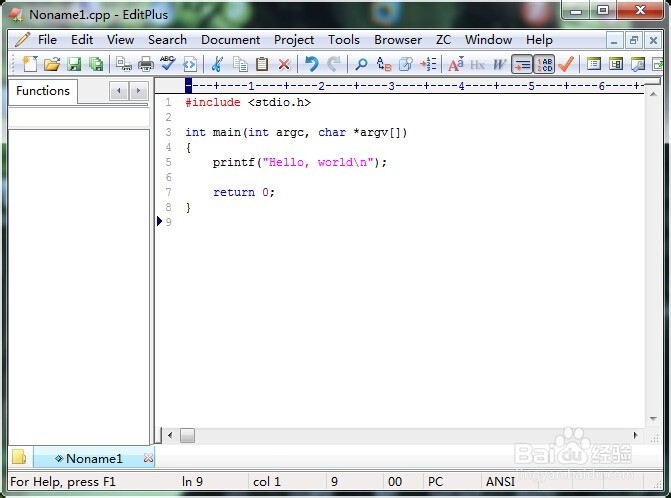
Task: Click the Save All toolbar icon
Action: click(x=96, y=64)
